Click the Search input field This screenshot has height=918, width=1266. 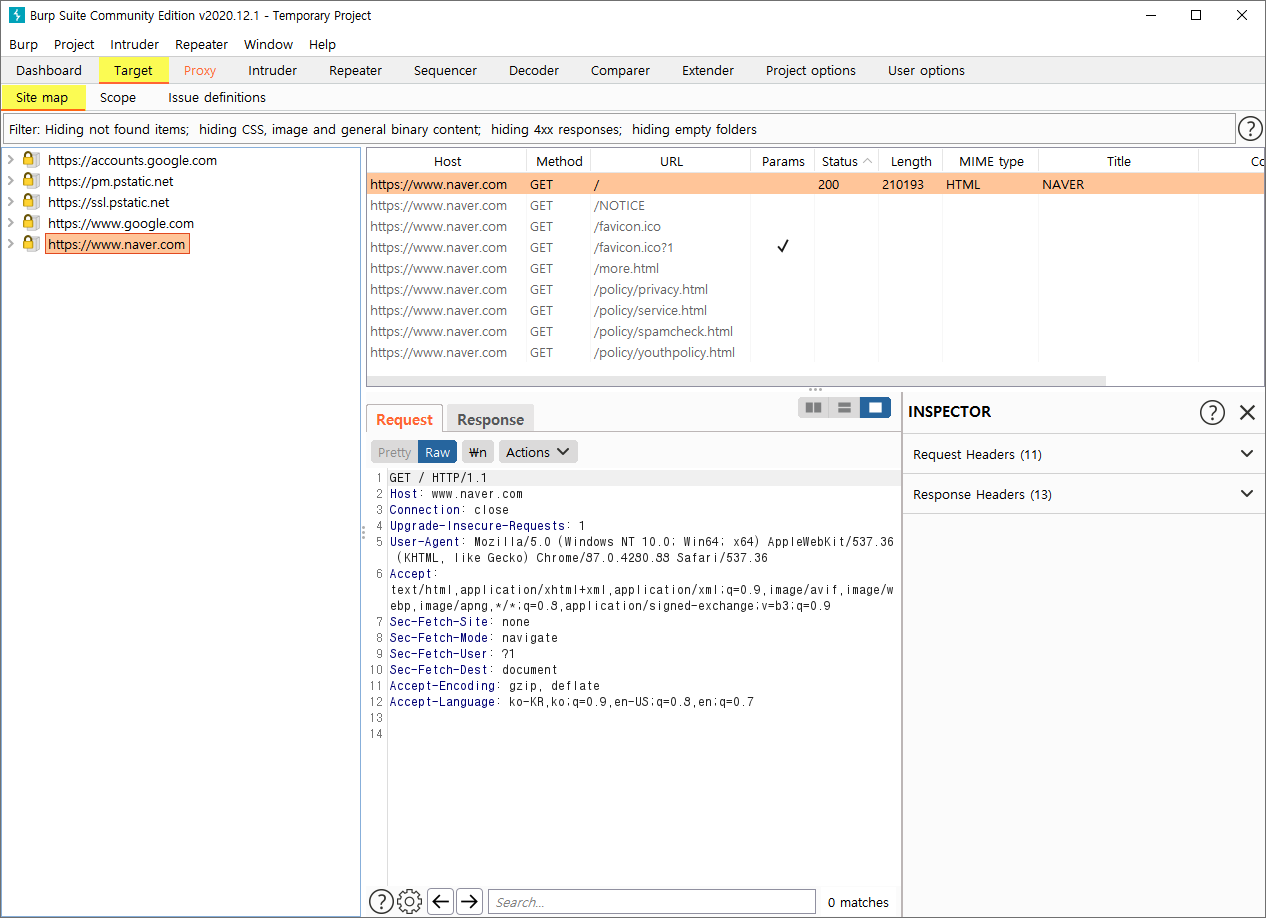tap(652, 902)
